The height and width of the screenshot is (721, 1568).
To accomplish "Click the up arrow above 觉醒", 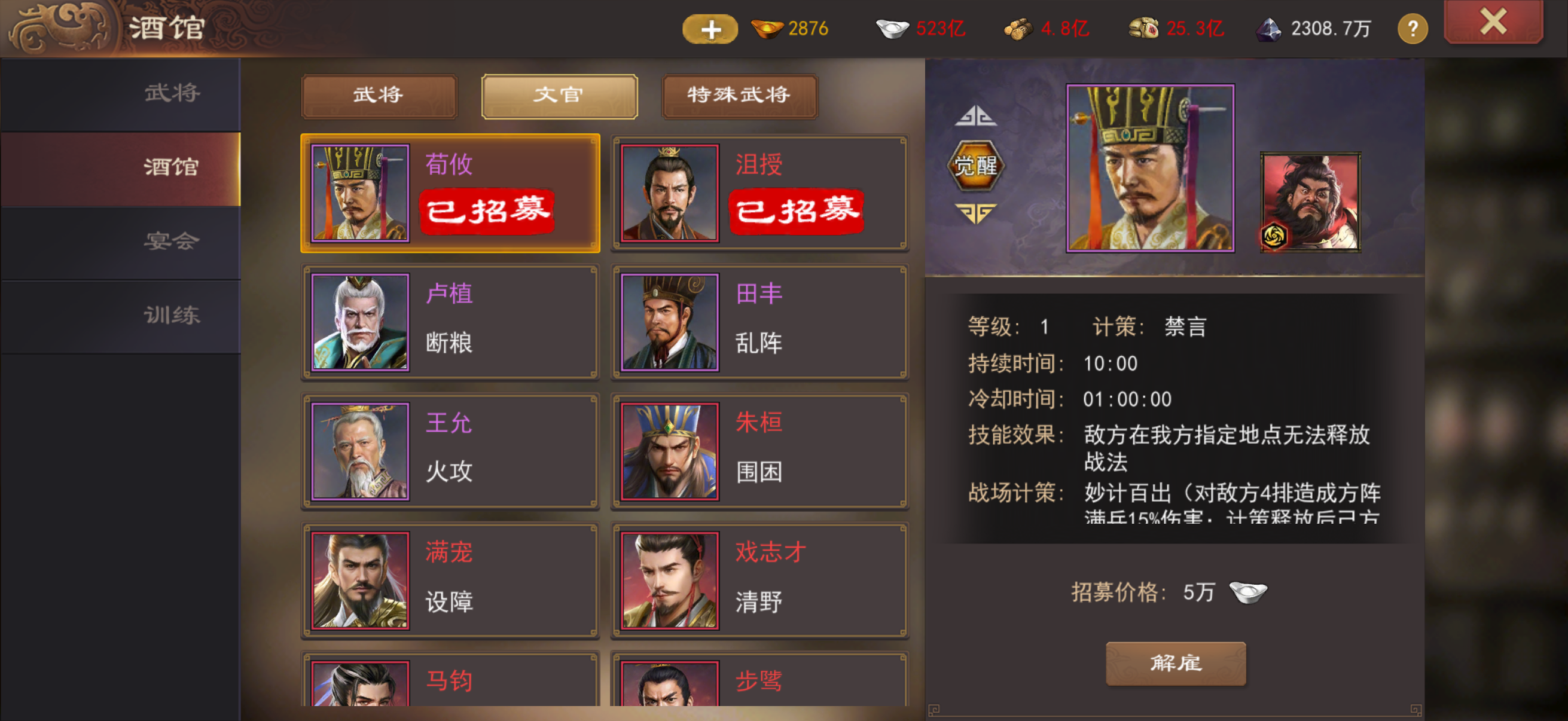I will point(976,115).
